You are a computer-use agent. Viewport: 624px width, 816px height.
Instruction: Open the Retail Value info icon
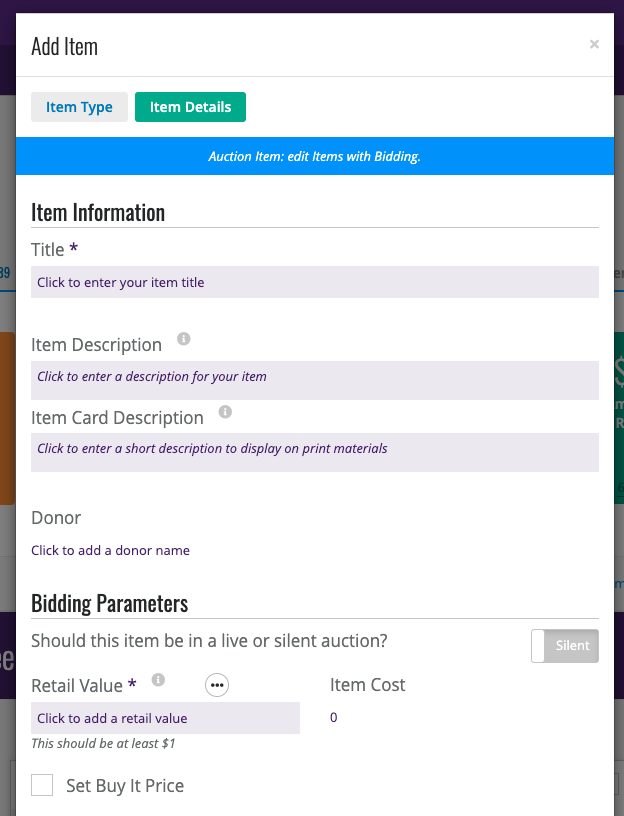point(158,680)
